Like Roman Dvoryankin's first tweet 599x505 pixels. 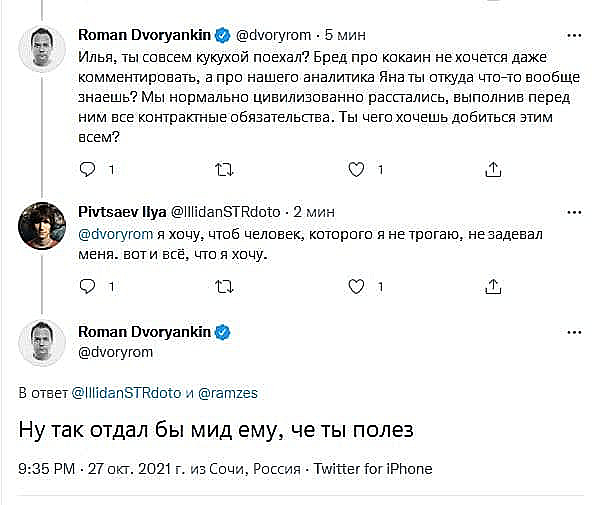point(356,169)
